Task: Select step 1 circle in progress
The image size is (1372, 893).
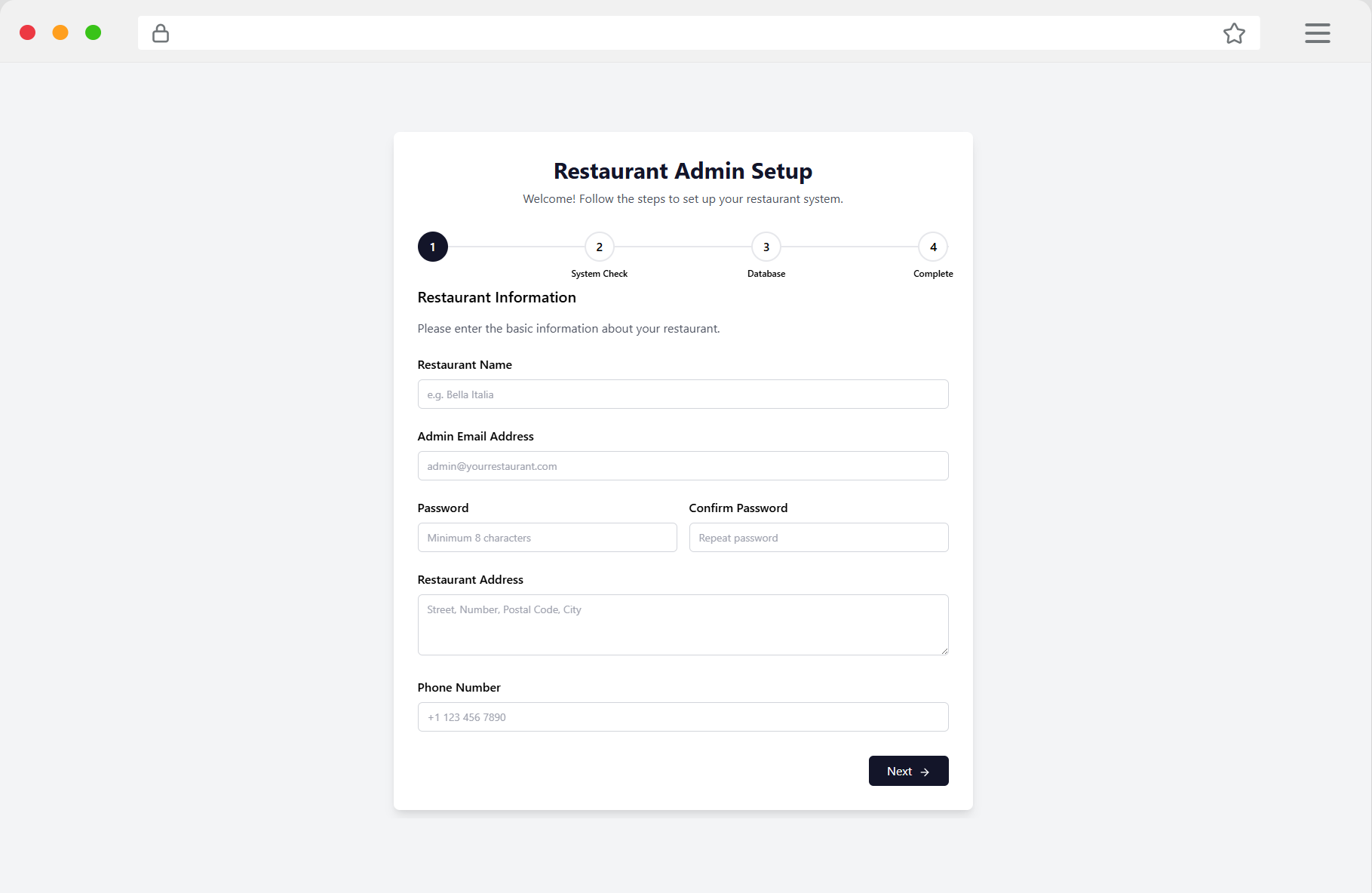Action: tap(433, 247)
